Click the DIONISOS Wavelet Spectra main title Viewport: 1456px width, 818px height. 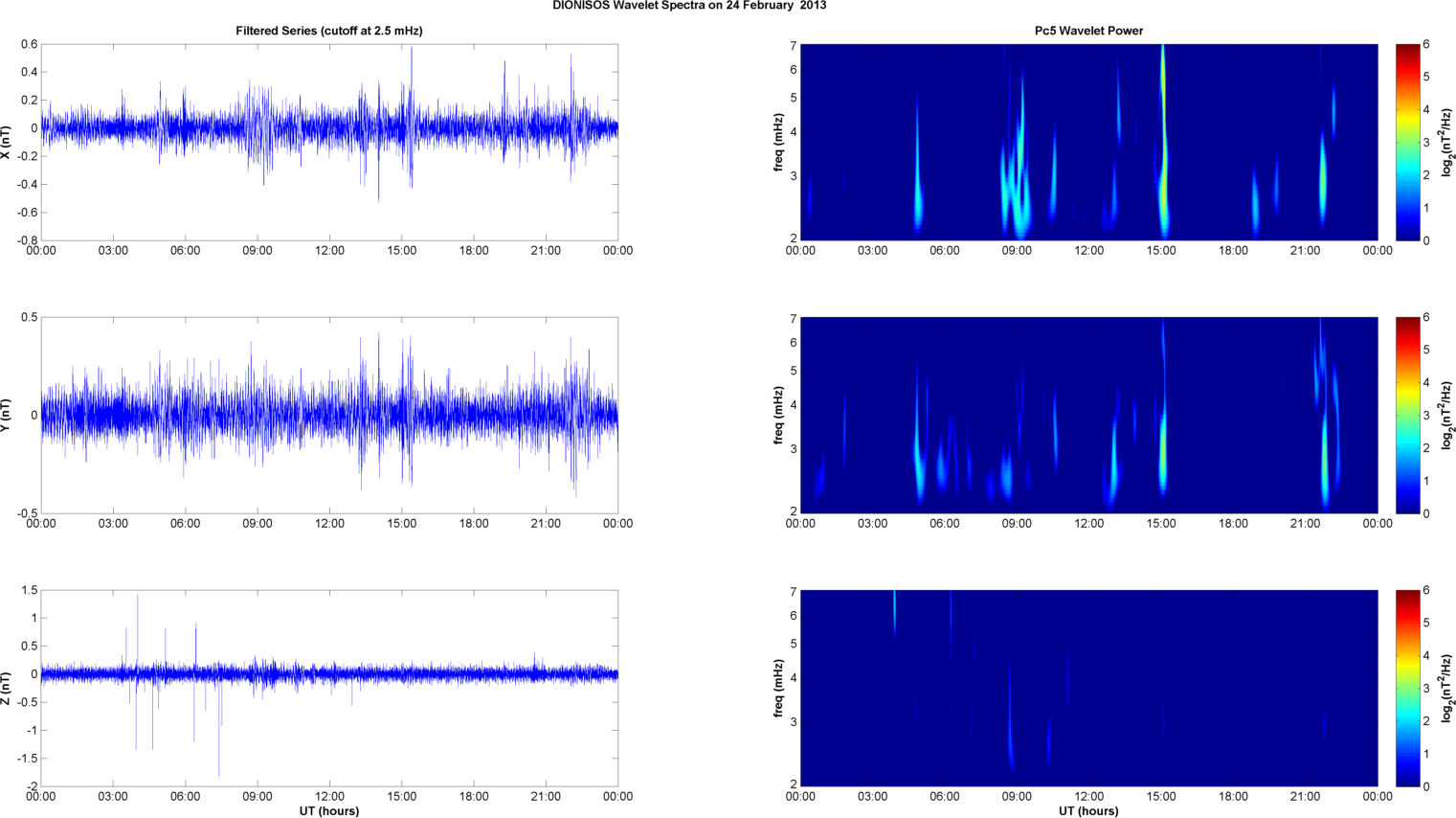coord(689,6)
